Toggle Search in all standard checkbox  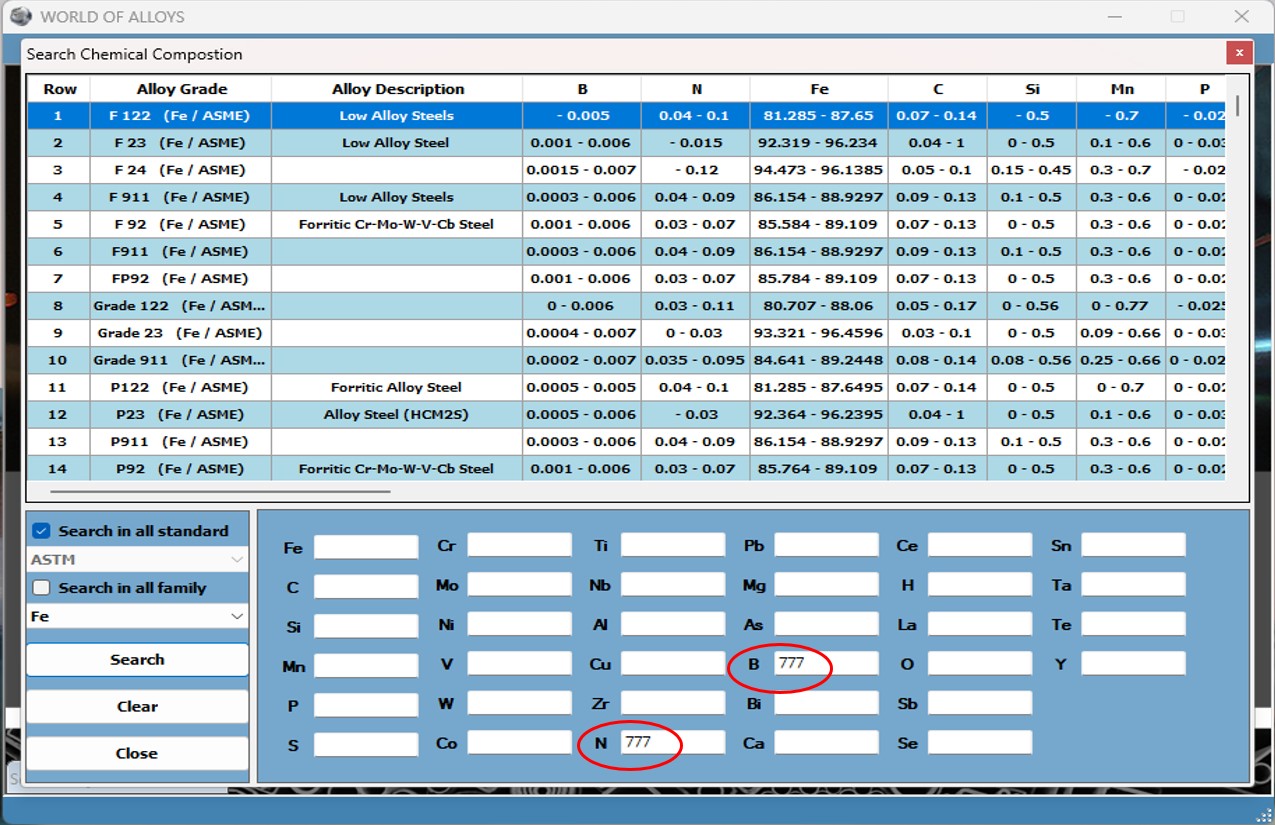[41, 531]
